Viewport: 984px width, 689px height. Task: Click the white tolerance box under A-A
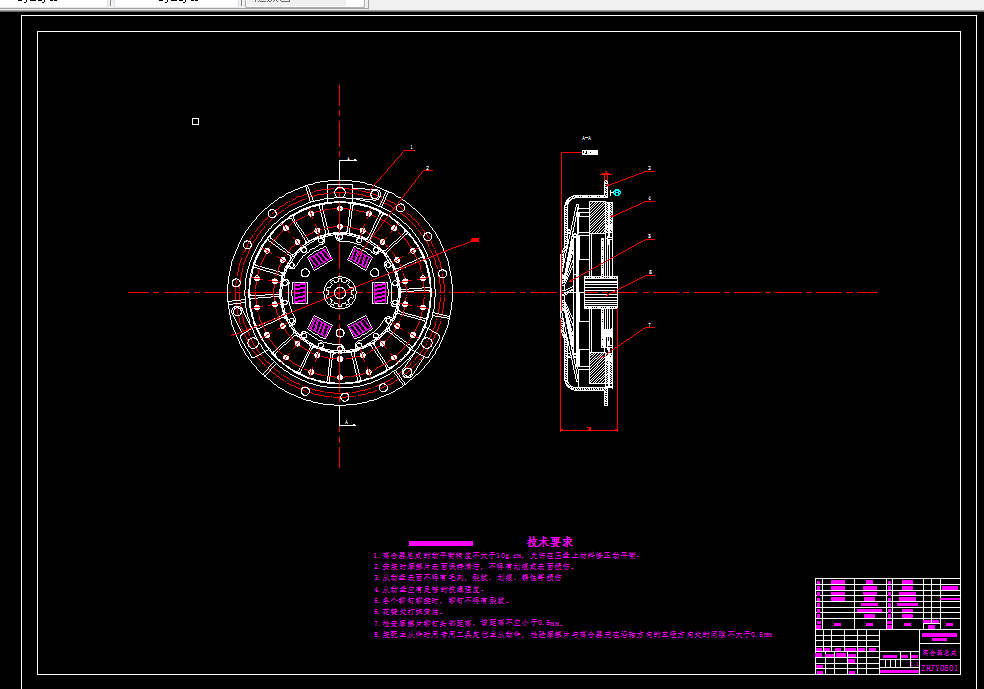(x=590, y=152)
